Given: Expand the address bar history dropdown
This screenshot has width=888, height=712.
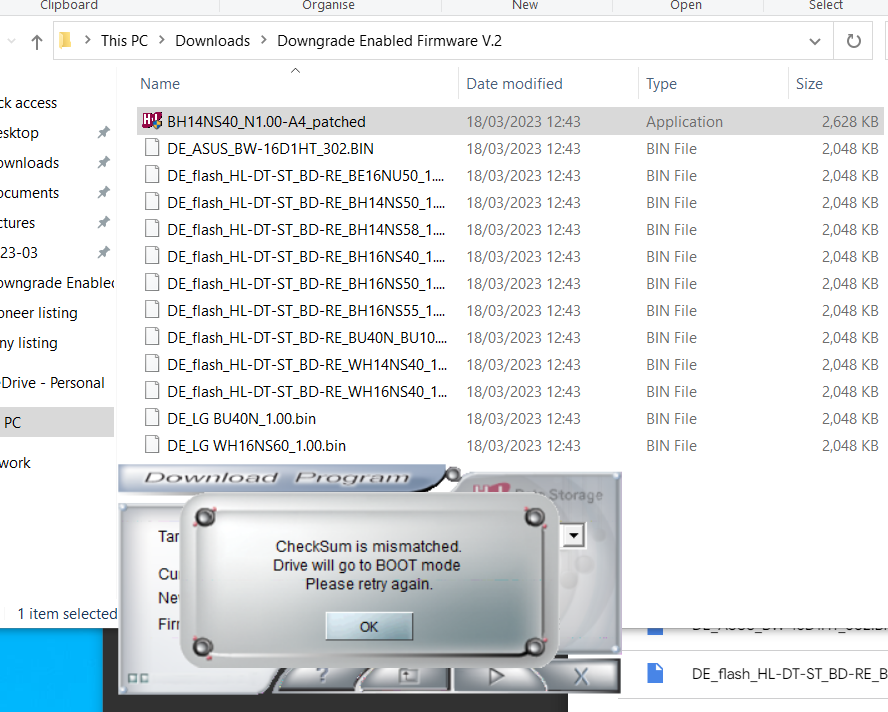Looking at the screenshot, I should 815,41.
